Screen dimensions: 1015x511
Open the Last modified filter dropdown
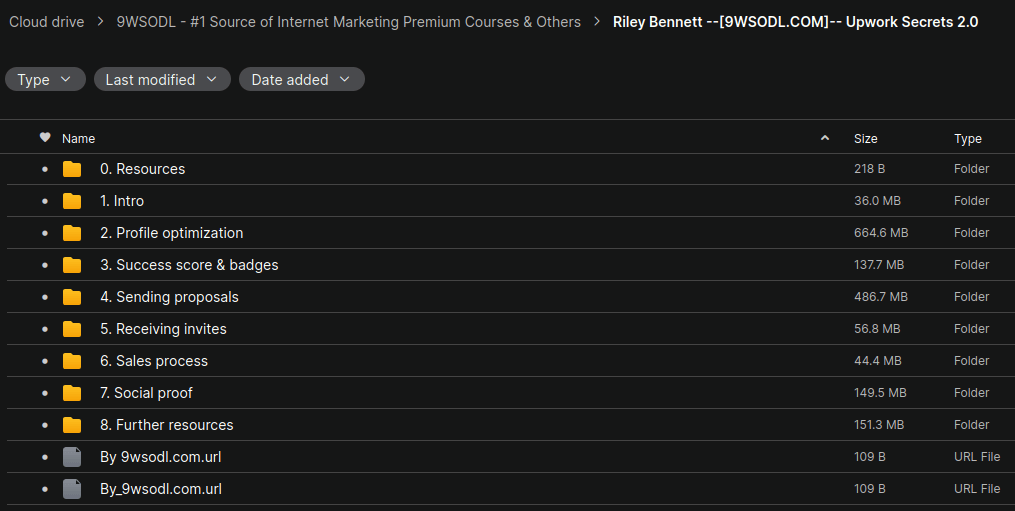(x=161, y=80)
